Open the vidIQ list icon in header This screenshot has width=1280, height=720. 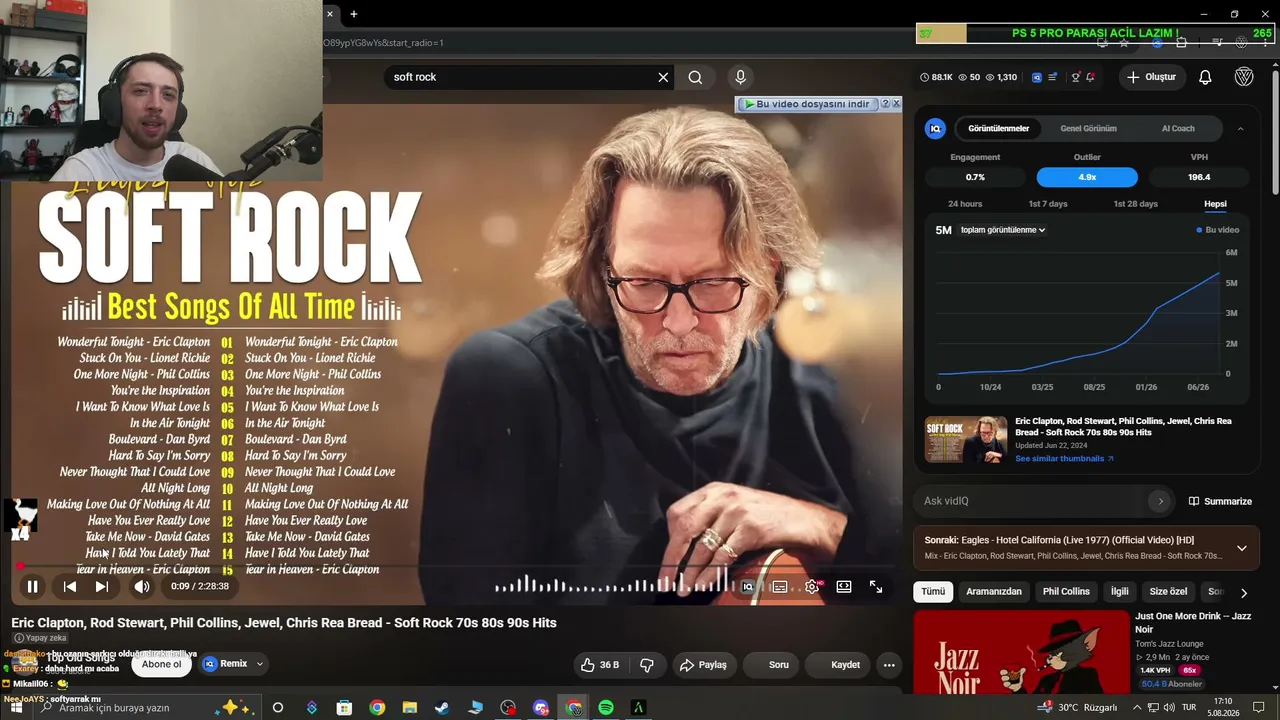[x=1052, y=77]
